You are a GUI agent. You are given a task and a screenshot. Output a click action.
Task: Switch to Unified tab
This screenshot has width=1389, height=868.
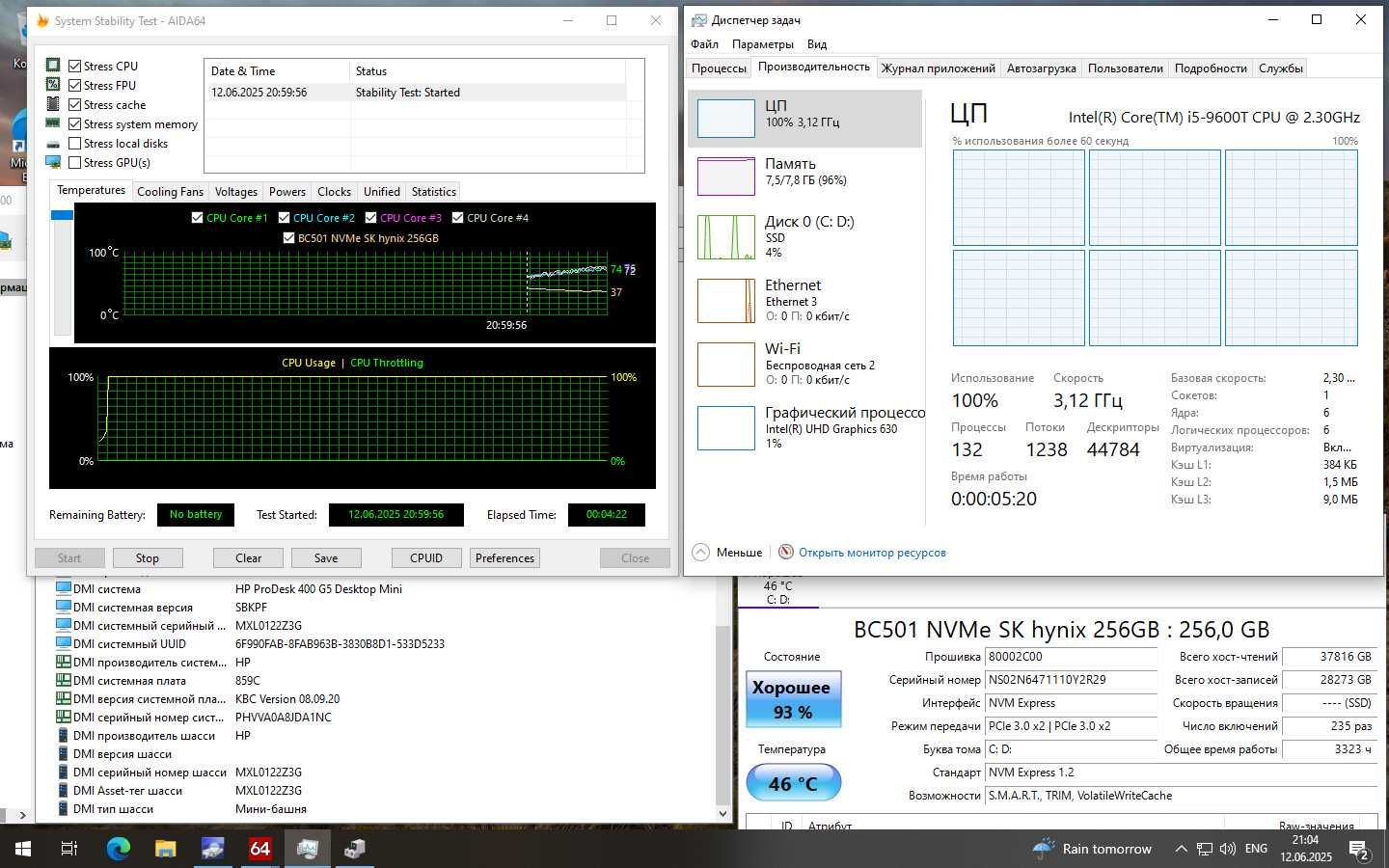[x=382, y=192]
